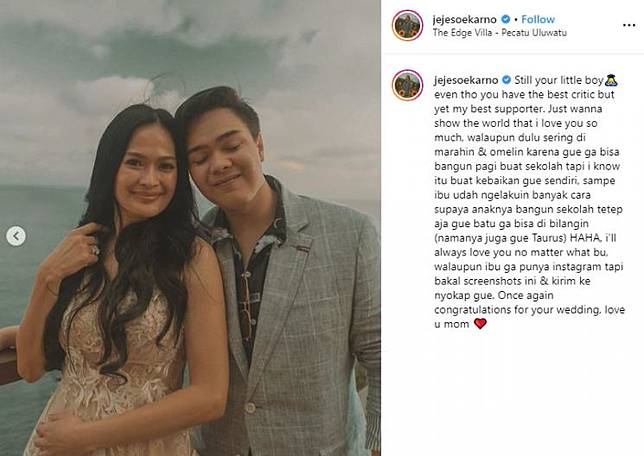Viewport: 644px width, 456px height.
Task: Follow the jejesoekarno account
Action: pyautogui.click(x=538, y=19)
